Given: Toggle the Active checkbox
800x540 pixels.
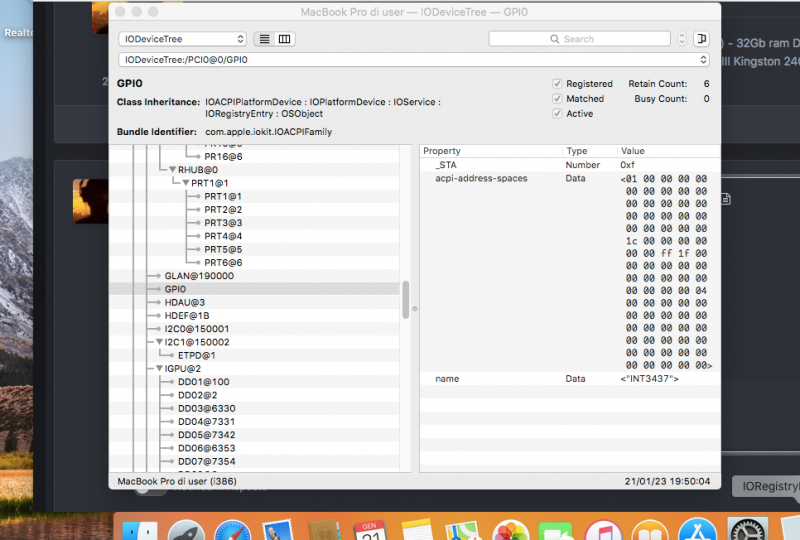Looking at the screenshot, I should [x=558, y=114].
